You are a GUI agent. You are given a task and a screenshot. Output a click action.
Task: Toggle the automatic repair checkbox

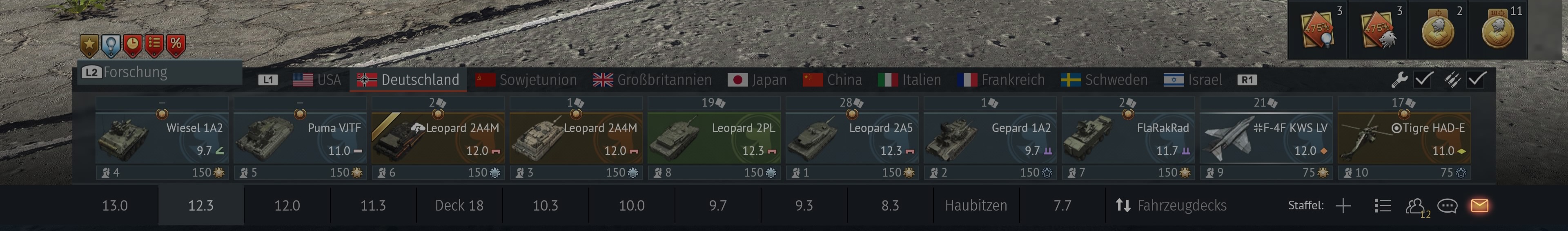pos(1424,79)
